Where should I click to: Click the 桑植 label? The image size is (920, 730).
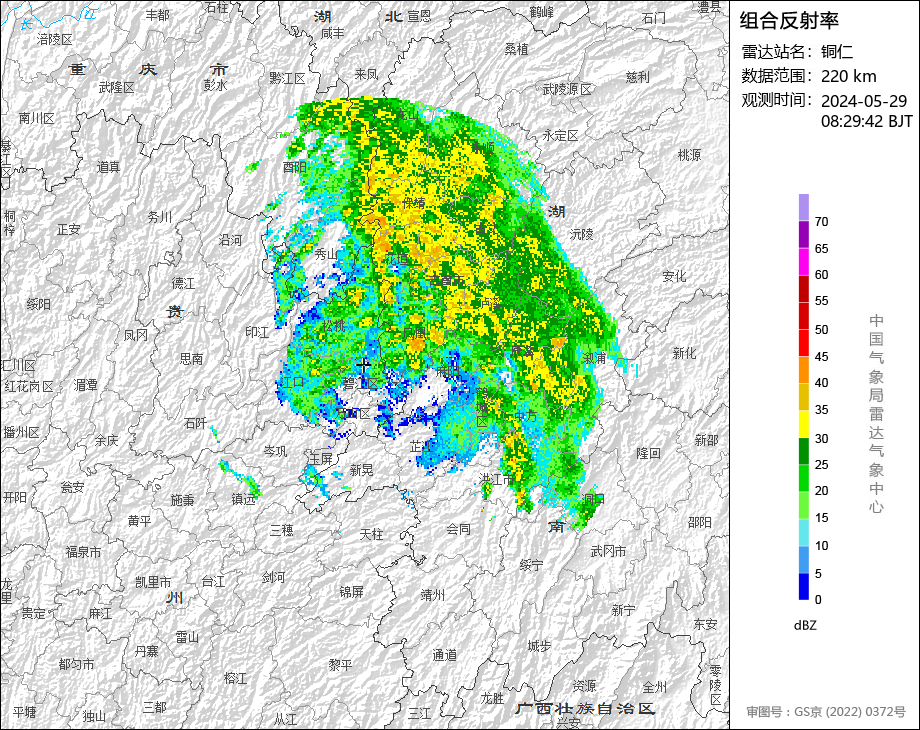tap(517, 49)
